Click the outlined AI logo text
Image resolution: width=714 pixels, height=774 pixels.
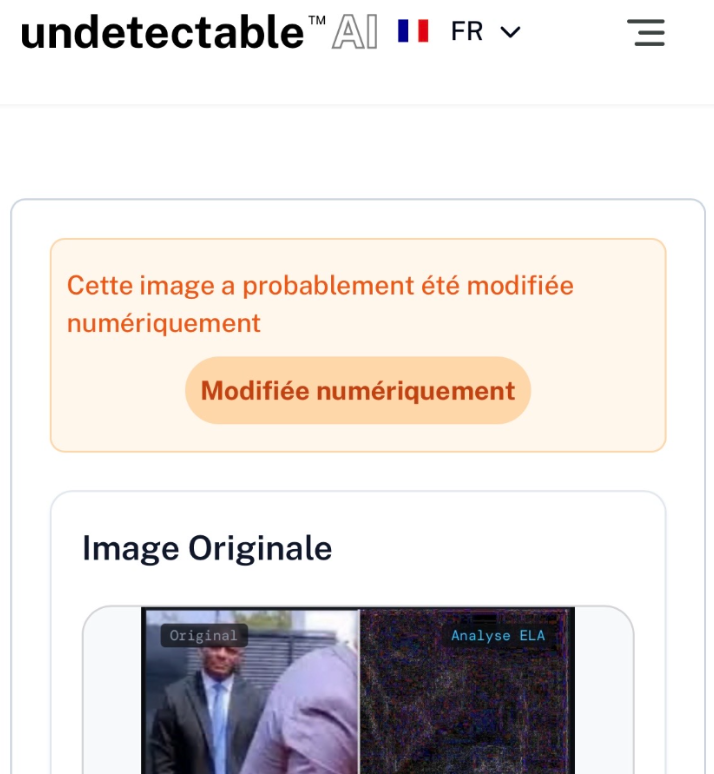coord(355,32)
